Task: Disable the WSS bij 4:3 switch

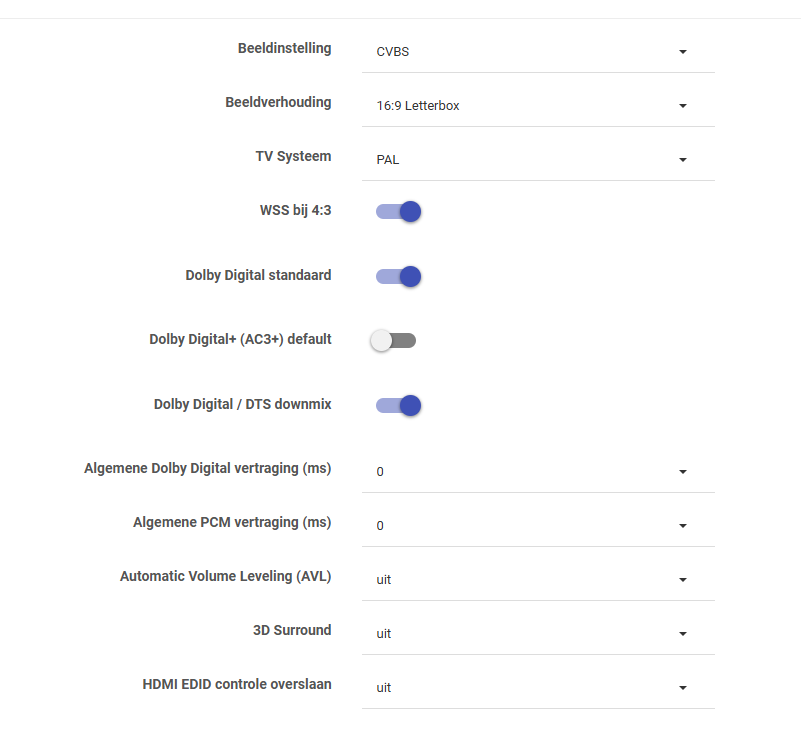Action: 398,212
